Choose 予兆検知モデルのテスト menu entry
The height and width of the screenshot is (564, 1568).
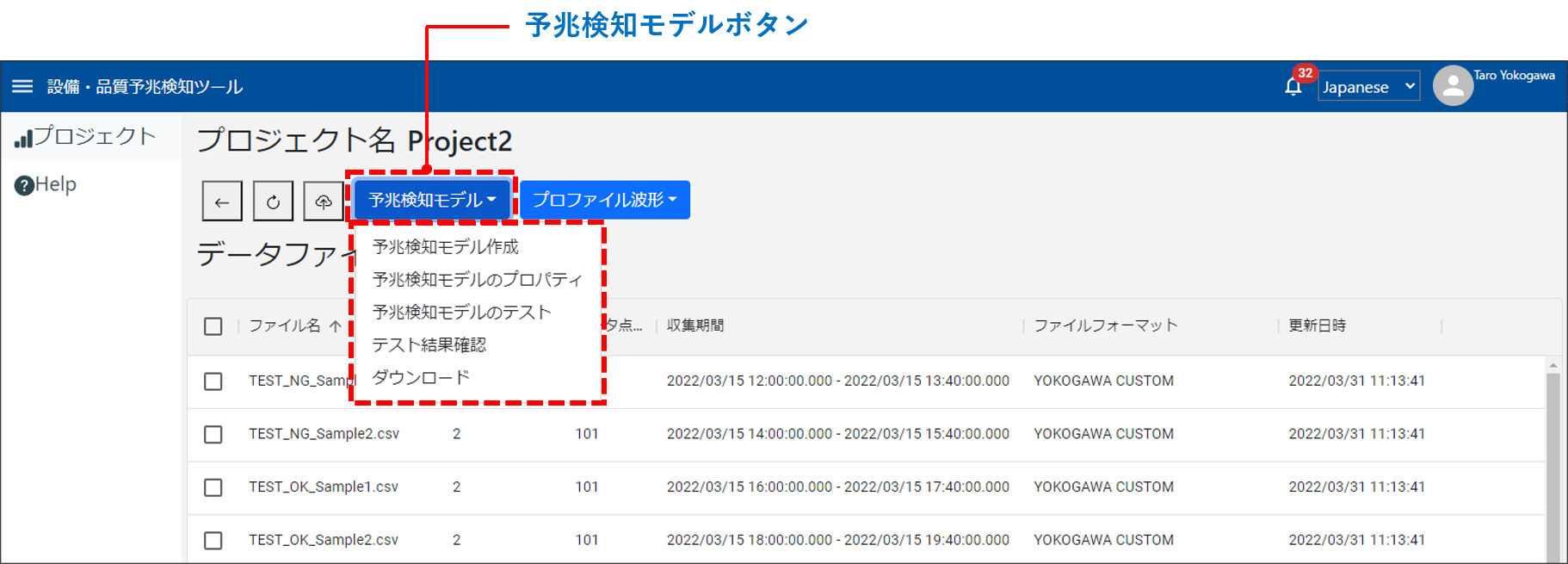click(x=462, y=313)
